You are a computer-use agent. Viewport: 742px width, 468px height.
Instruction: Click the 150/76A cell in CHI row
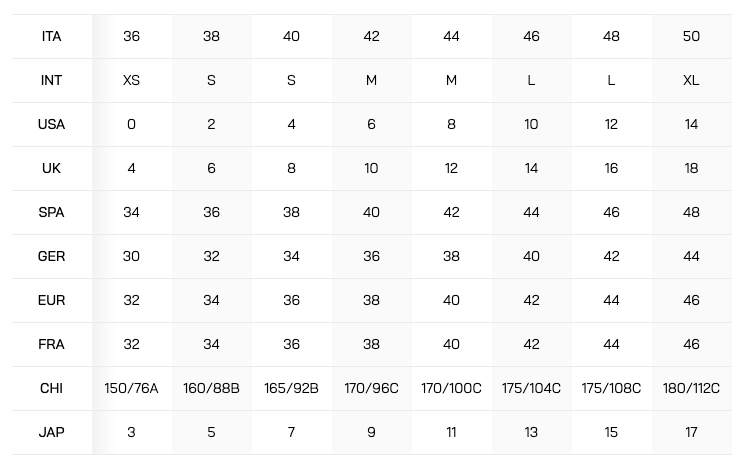[x=132, y=389]
